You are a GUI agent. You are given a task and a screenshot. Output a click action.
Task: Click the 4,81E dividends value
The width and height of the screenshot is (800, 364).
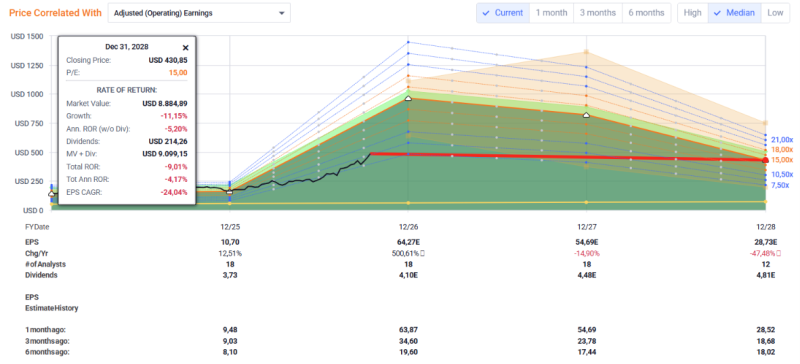765,275
